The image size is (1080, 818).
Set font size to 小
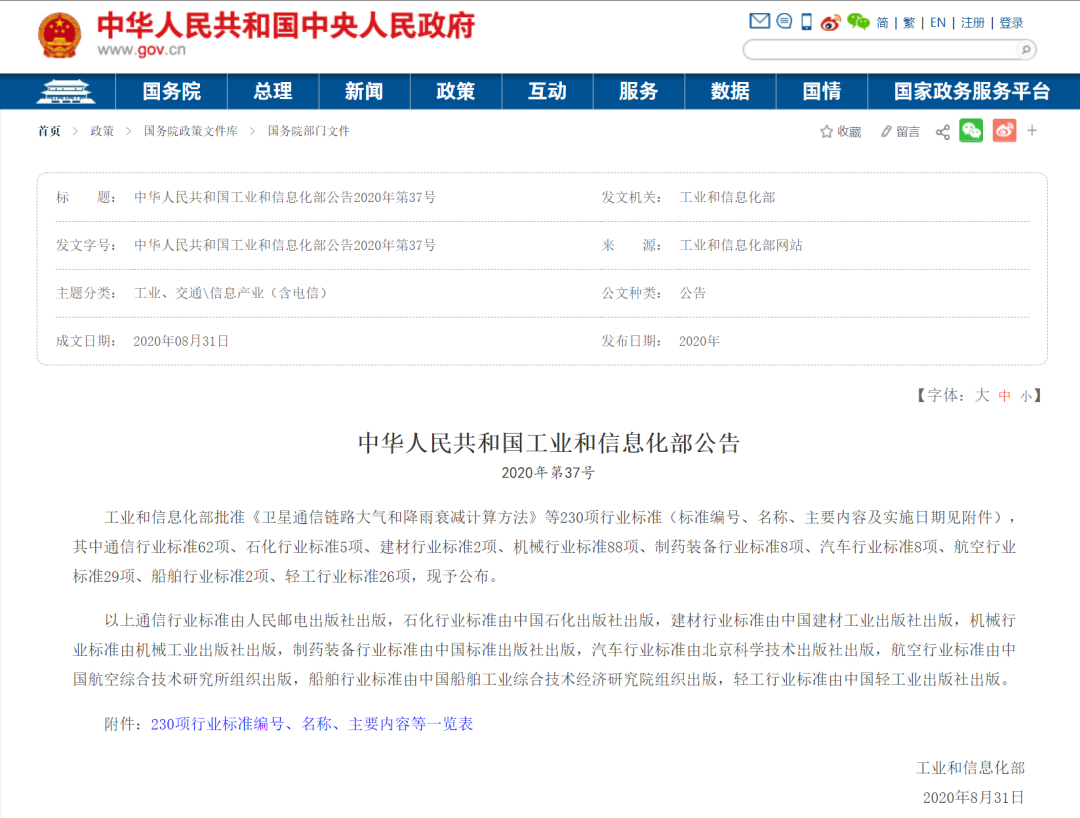pos(1026,396)
